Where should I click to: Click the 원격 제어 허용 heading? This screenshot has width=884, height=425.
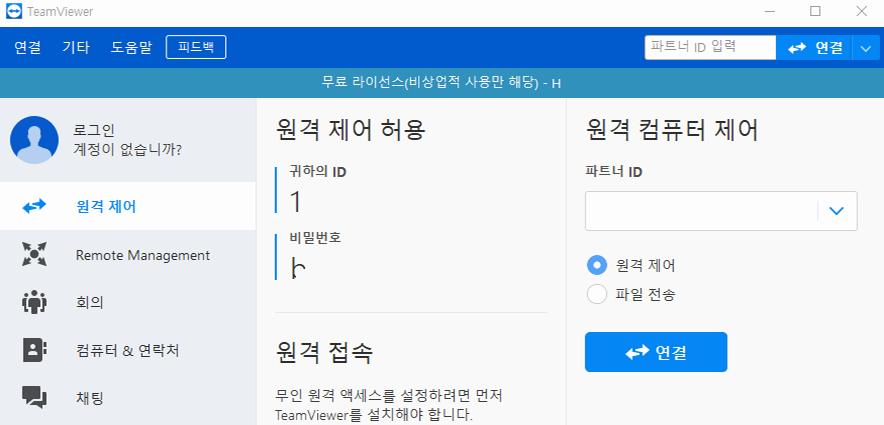pyautogui.click(x=351, y=130)
